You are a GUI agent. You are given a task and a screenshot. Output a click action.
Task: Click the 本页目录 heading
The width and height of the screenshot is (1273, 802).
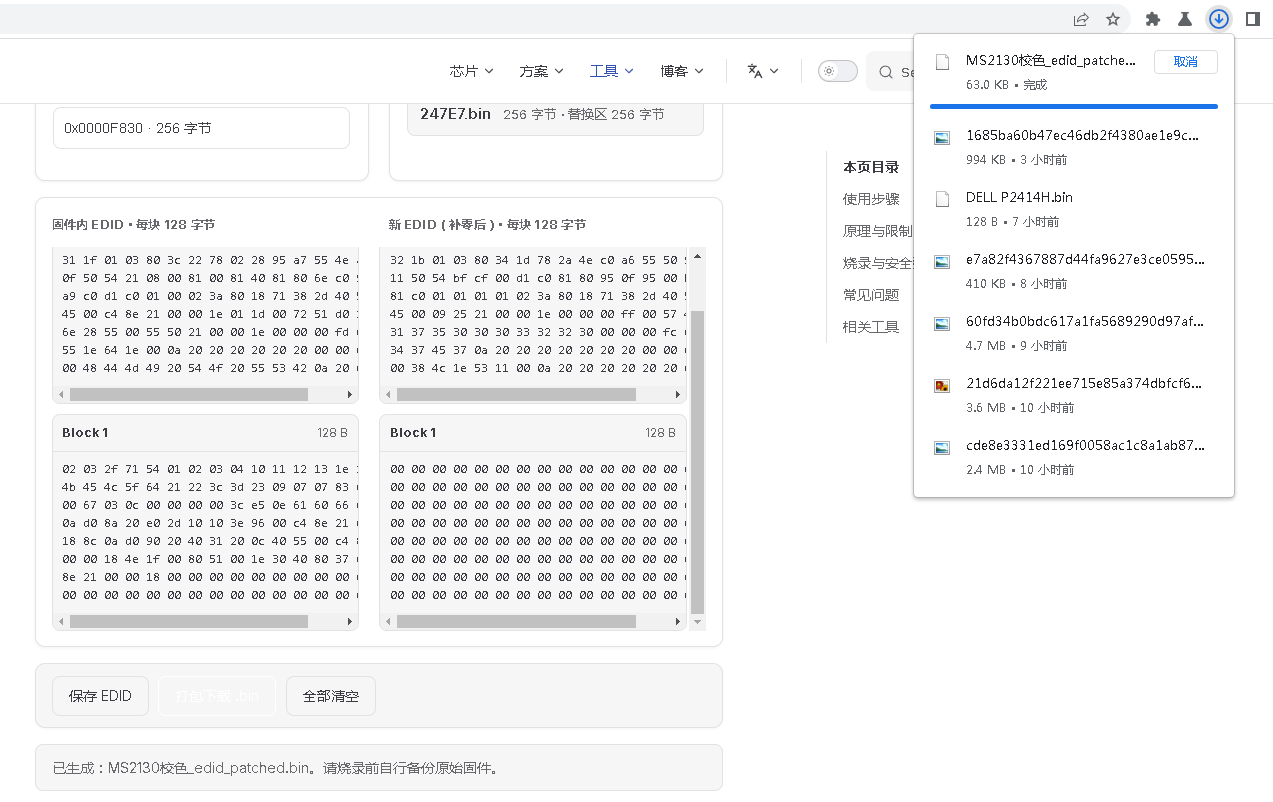(871, 167)
